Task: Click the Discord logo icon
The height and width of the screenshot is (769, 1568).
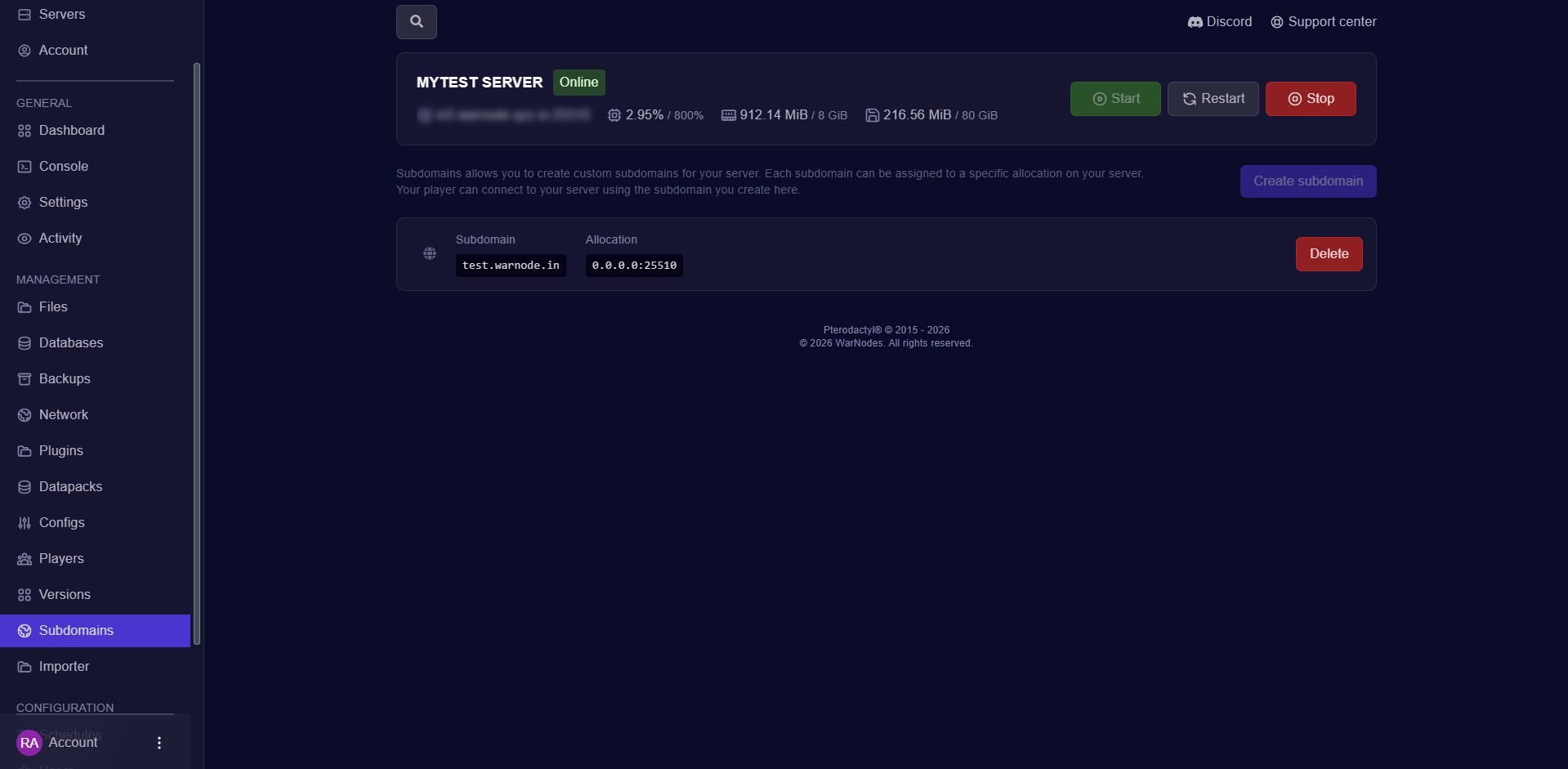Action: coord(1195,22)
